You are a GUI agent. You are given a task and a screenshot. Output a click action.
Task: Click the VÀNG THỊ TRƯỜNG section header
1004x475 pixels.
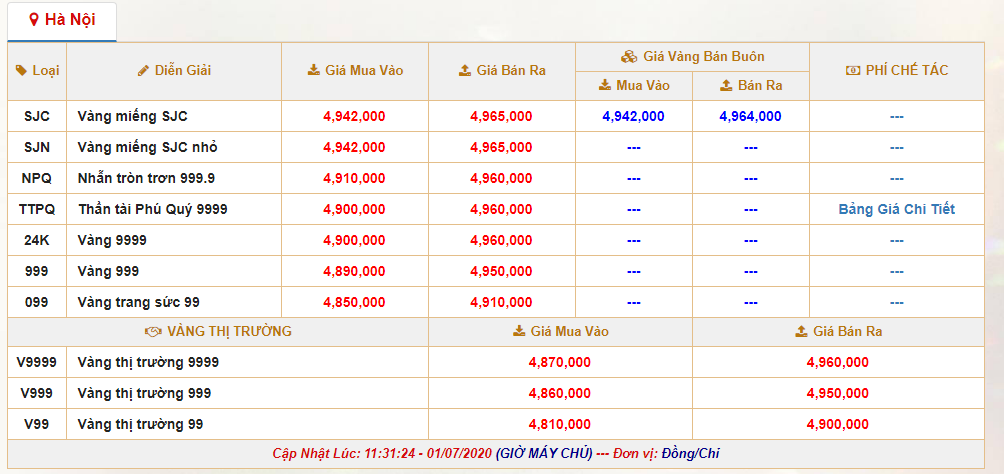point(229,332)
